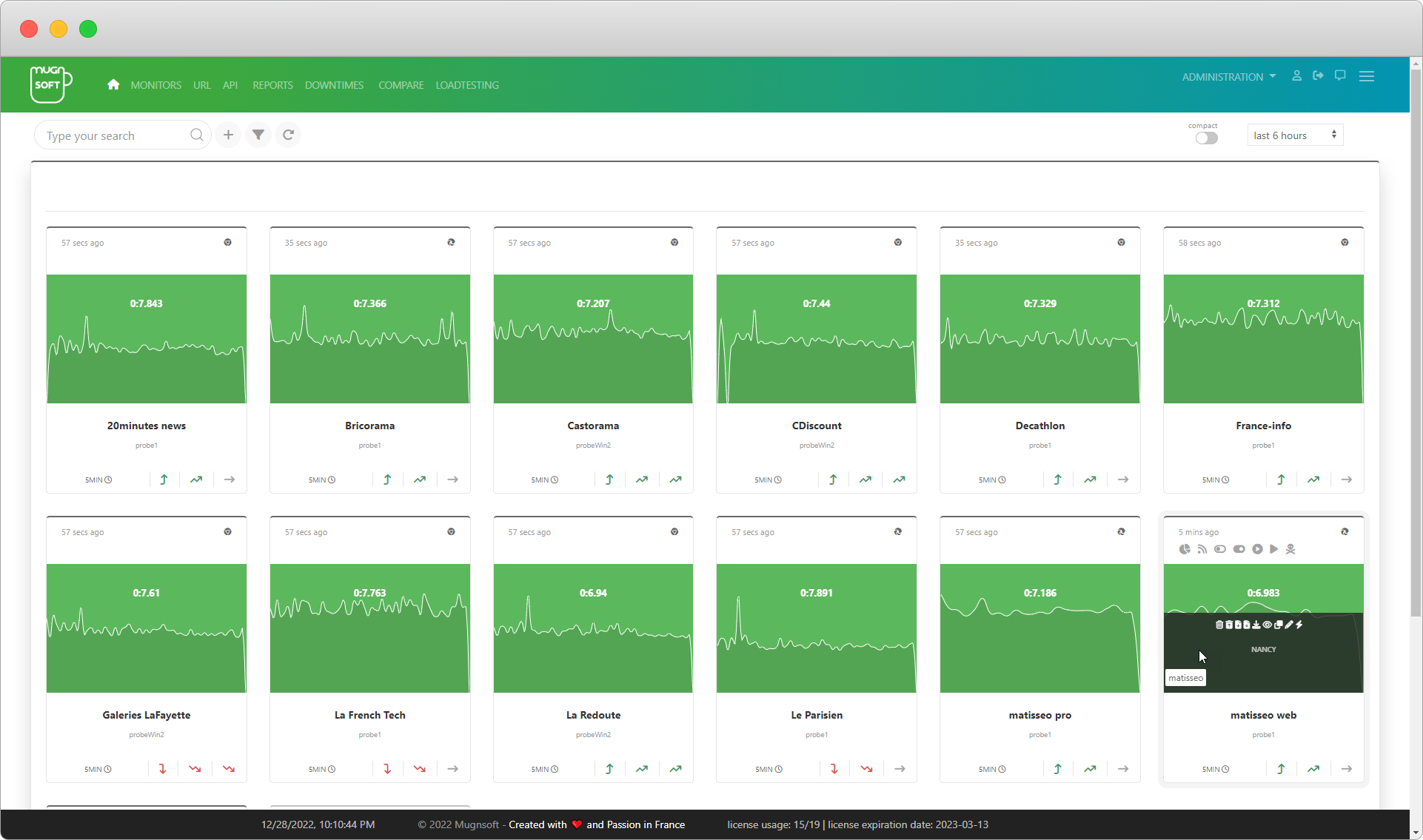Click the toggle-on icon on matisseo web card
1423x840 pixels.
pos(1239,549)
